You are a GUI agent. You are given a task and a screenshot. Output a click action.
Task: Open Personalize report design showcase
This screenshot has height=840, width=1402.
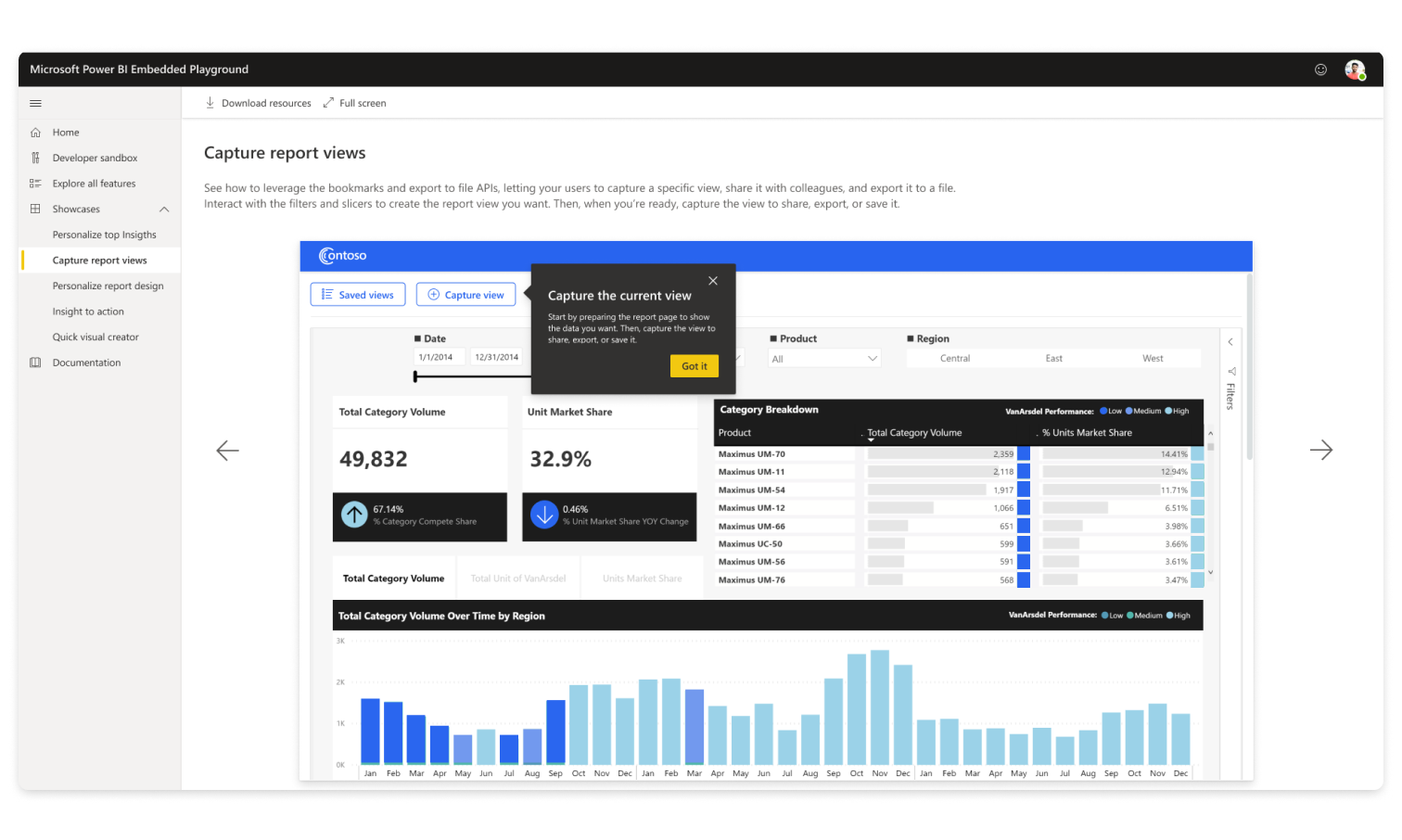[108, 286]
